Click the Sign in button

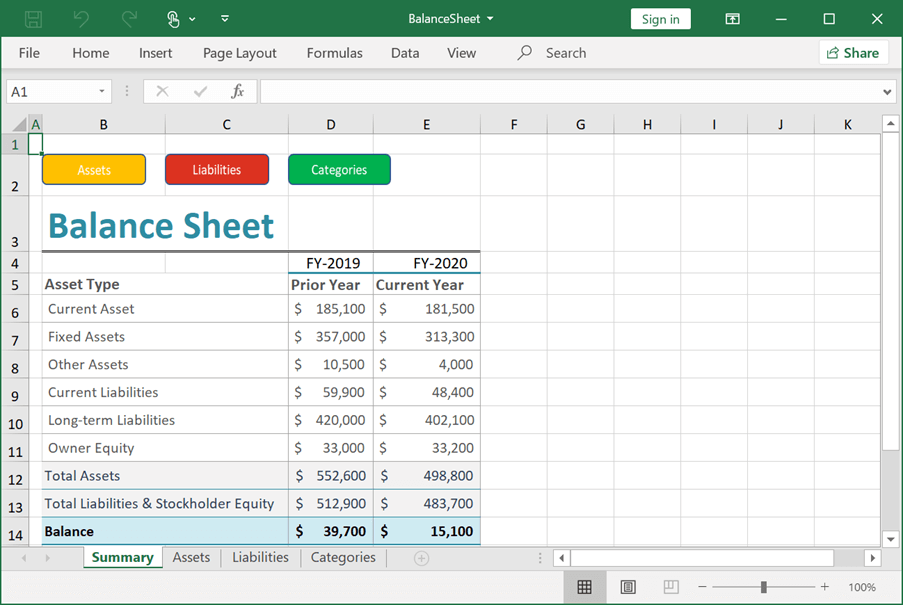[660, 19]
